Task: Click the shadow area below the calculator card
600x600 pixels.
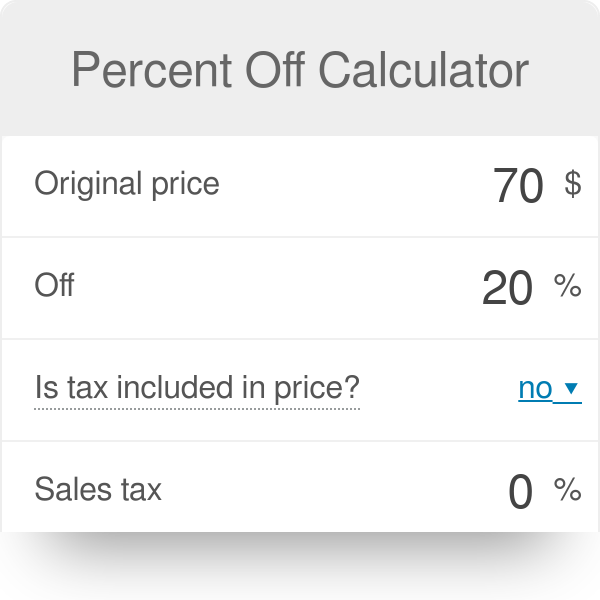Action: (x=300, y=562)
